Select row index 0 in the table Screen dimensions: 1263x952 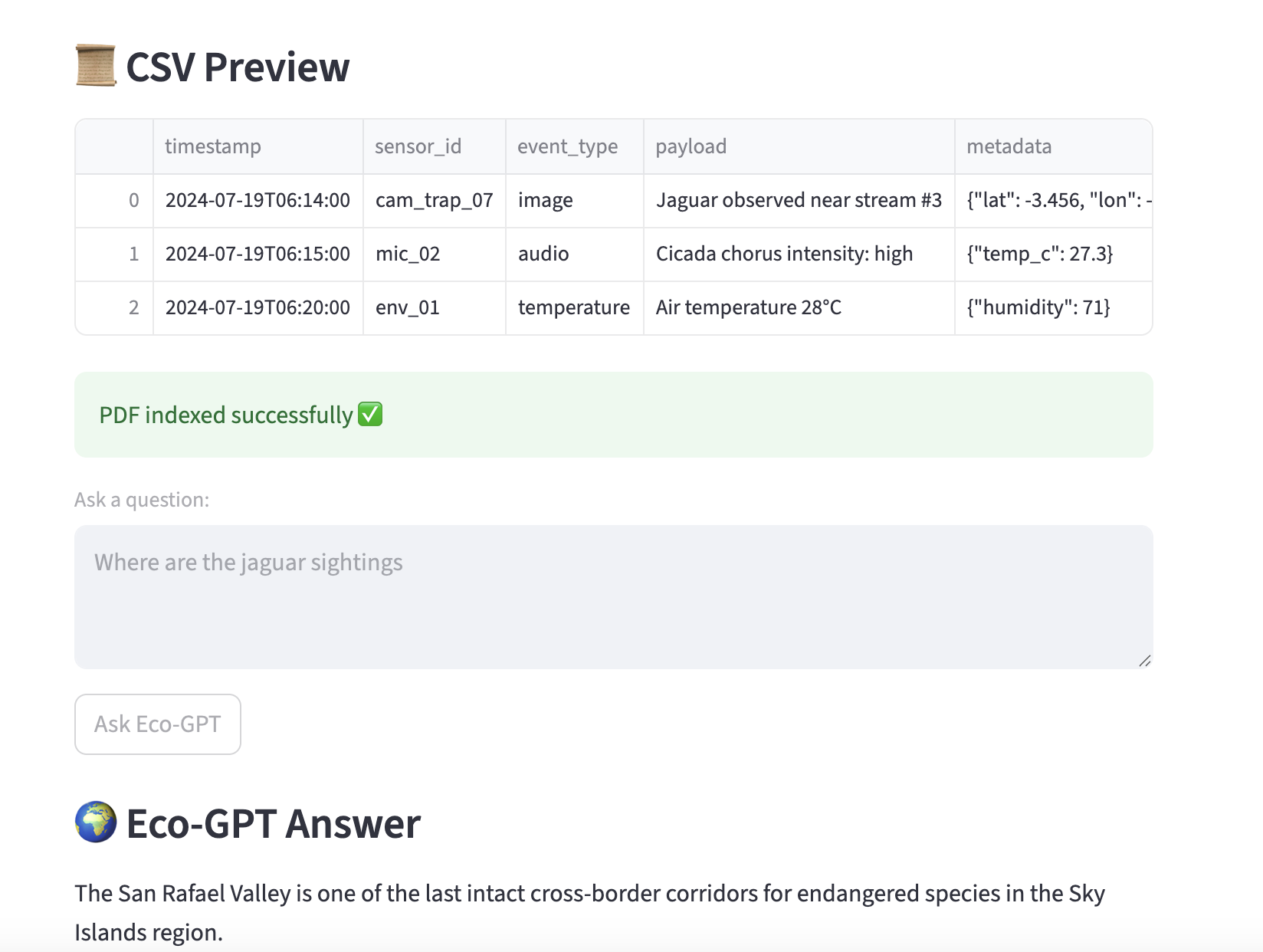pos(134,200)
